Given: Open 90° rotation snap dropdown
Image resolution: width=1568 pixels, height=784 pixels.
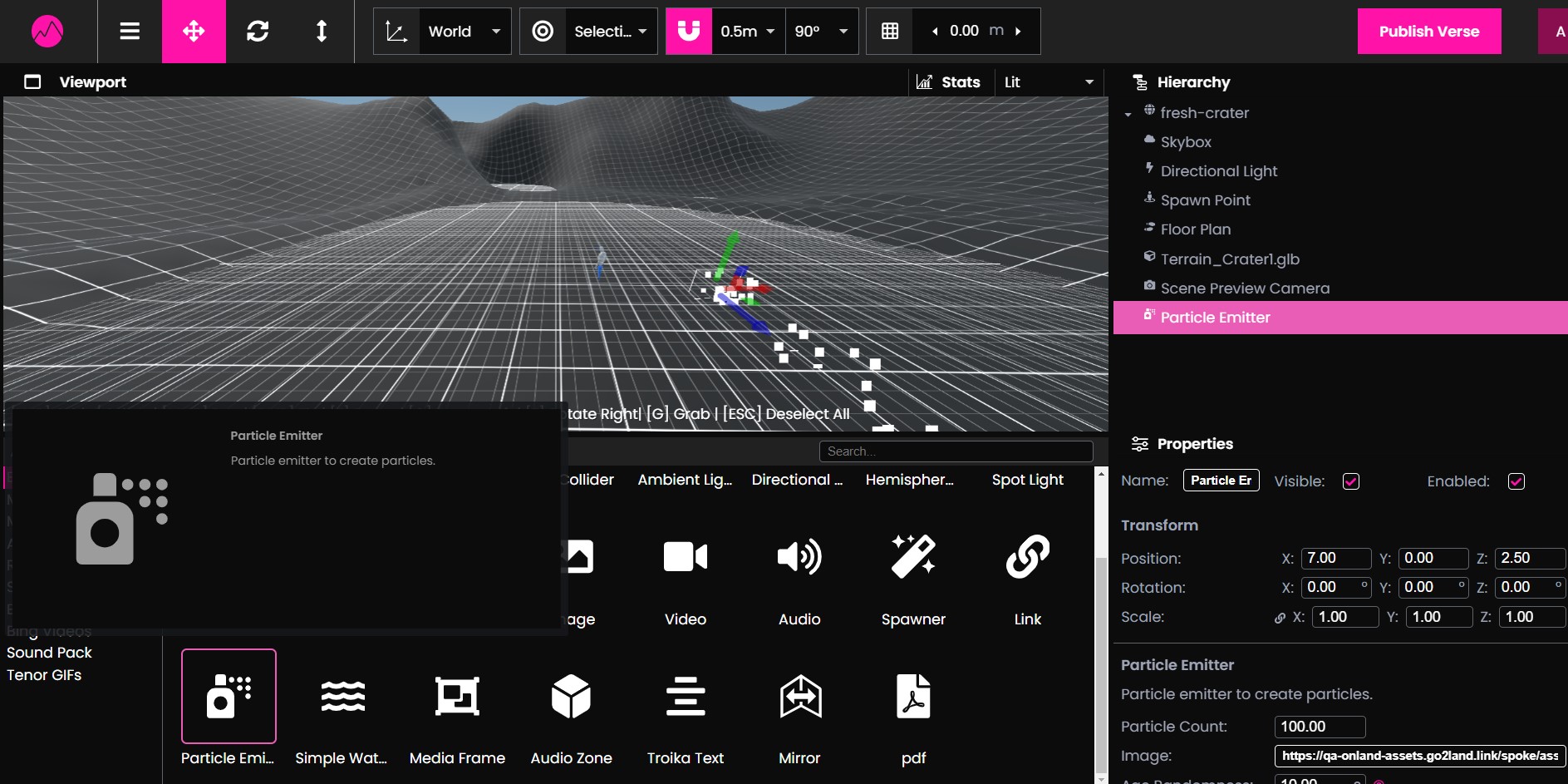Looking at the screenshot, I should pos(822,32).
